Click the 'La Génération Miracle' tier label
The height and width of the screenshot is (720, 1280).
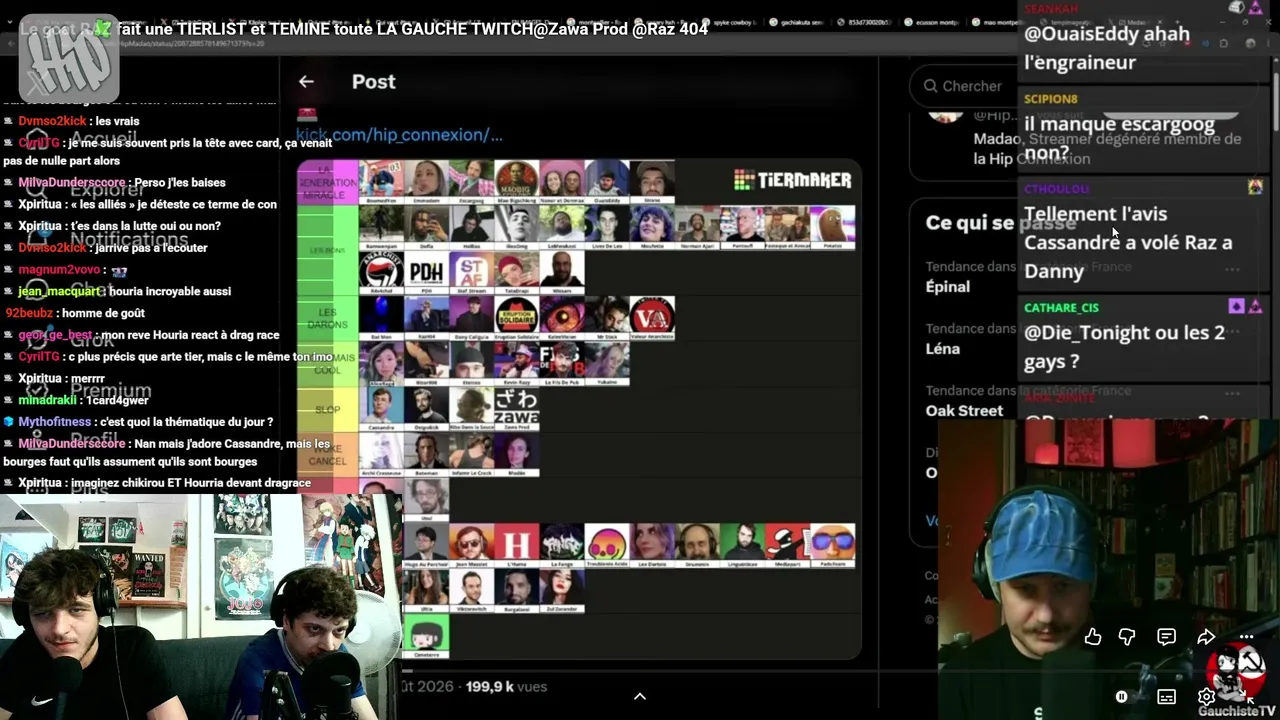click(328, 182)
